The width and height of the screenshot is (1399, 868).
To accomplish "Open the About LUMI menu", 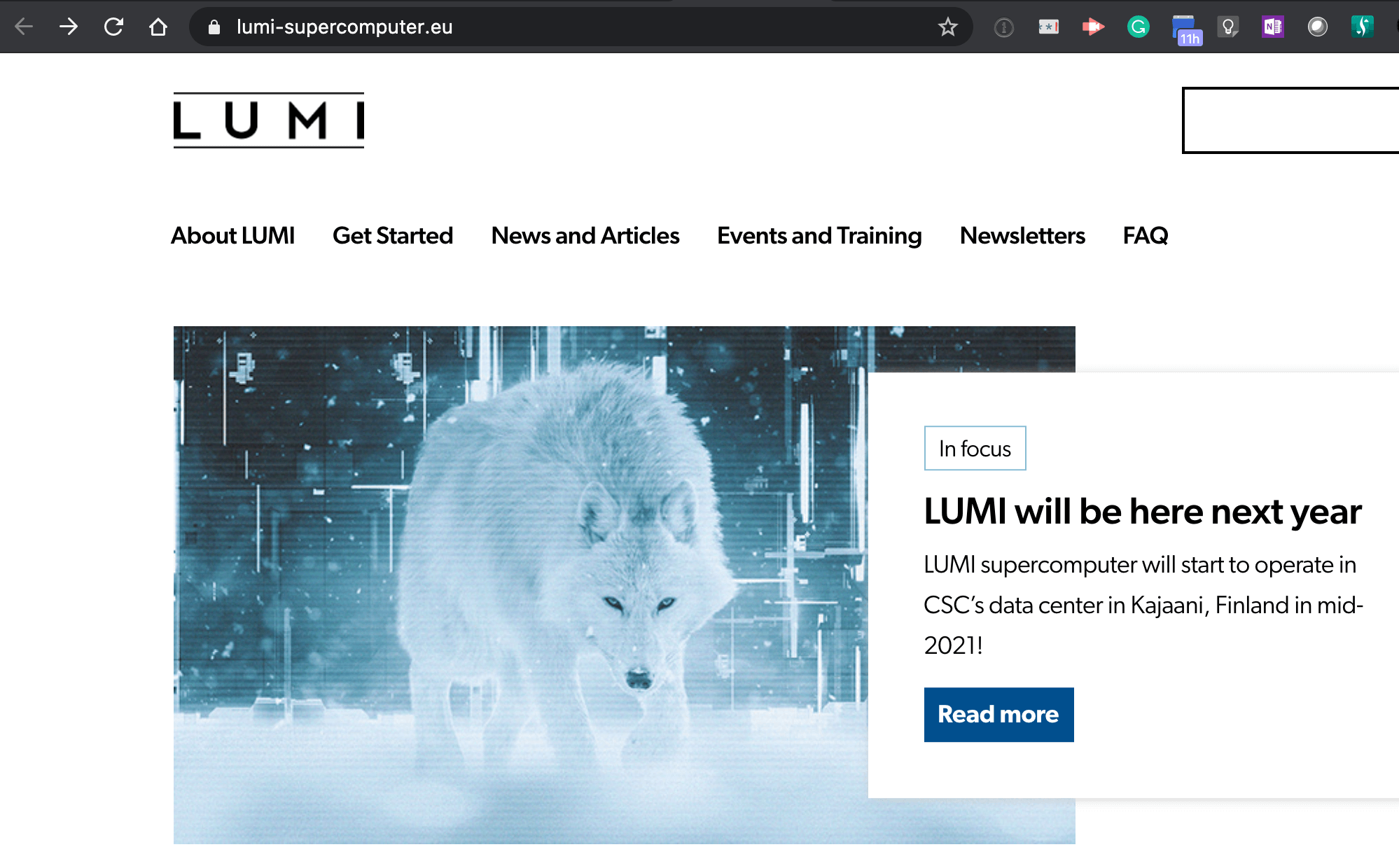I will (232, 235).
